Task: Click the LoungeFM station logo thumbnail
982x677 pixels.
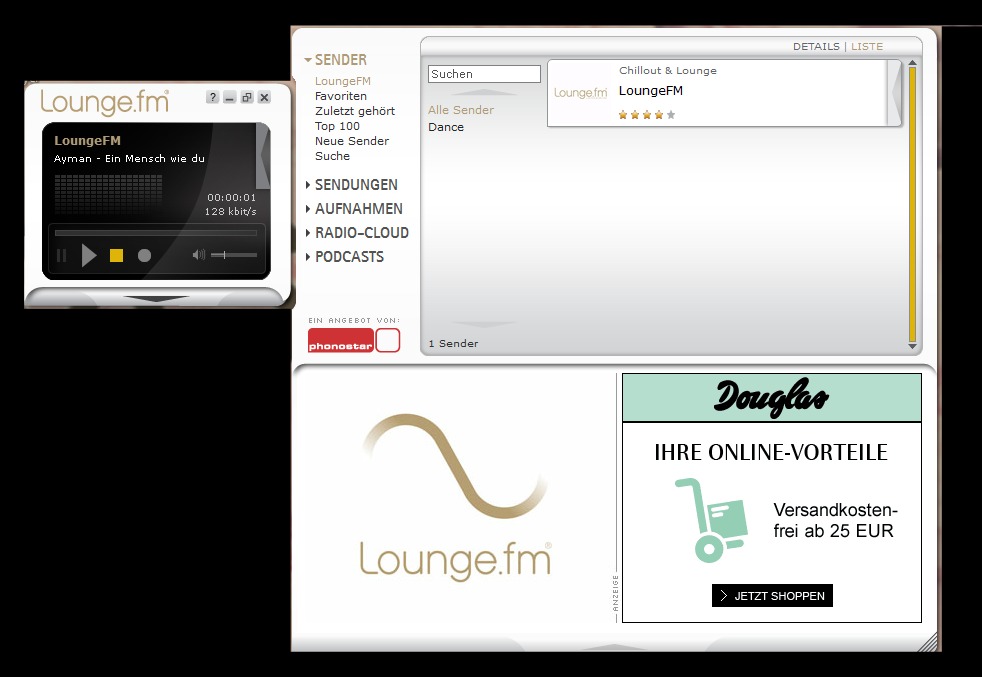Action: pyautogui.click(x=581, y=93)
